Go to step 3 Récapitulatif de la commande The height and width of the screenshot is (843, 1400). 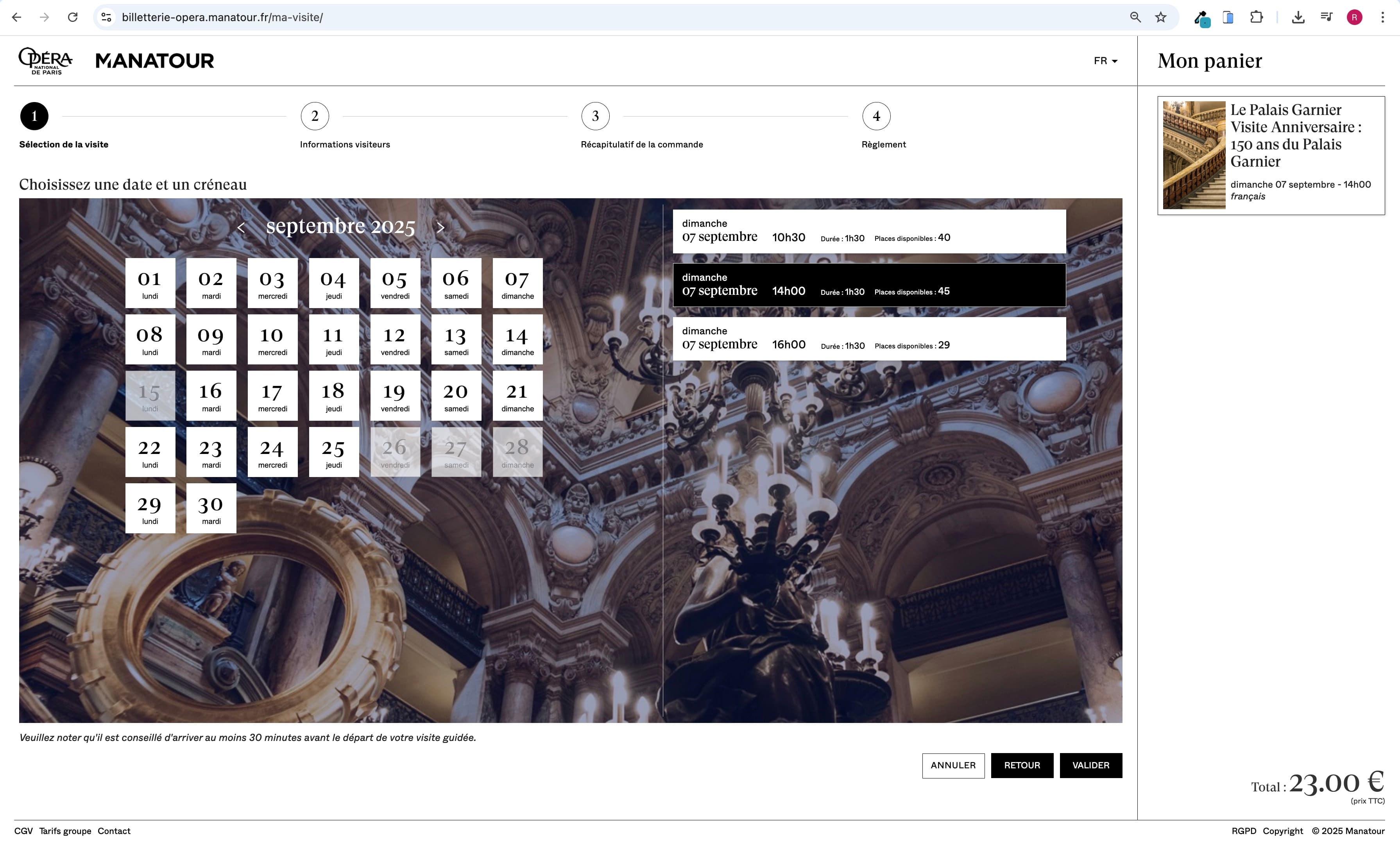[x=595, y=116]
